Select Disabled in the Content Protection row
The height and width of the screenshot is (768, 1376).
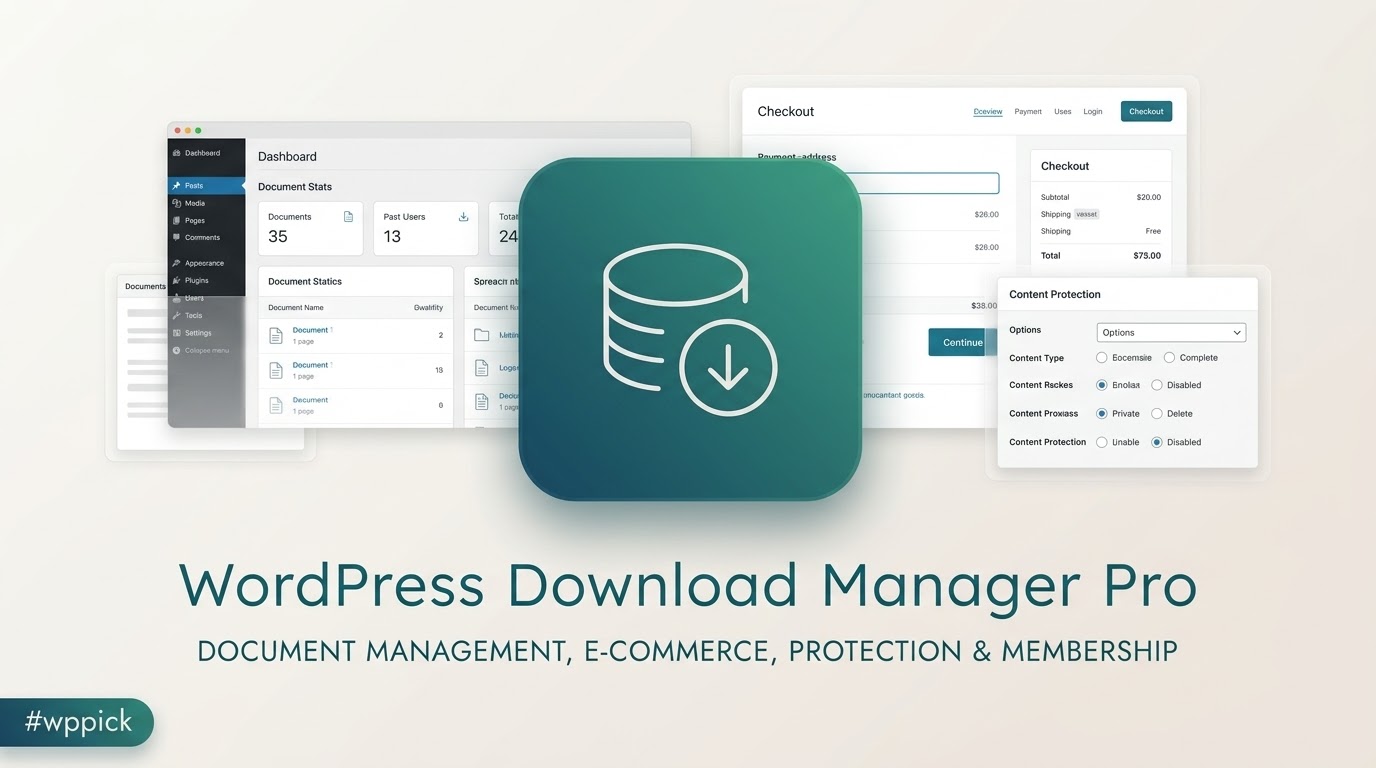pyautogui.click(x=1157, y=442)
